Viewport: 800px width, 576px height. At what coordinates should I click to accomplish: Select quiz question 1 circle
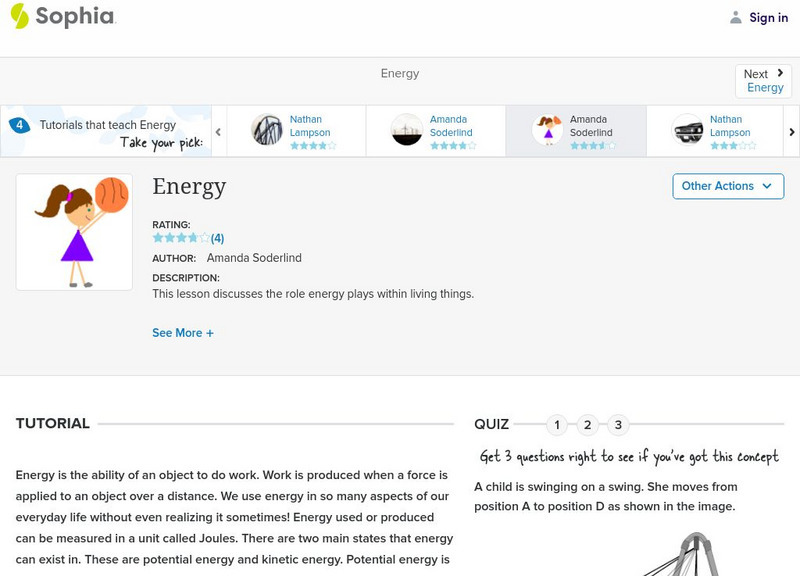click(x=557, y=425)
